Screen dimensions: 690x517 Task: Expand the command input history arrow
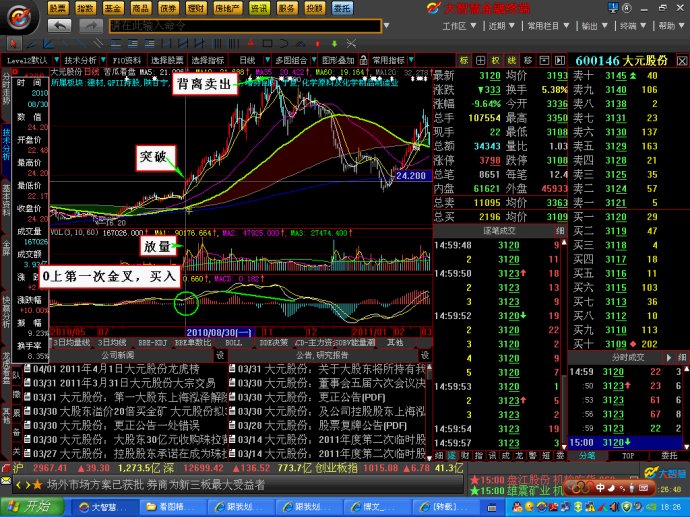pyautogui.click(x=386, y=26)
